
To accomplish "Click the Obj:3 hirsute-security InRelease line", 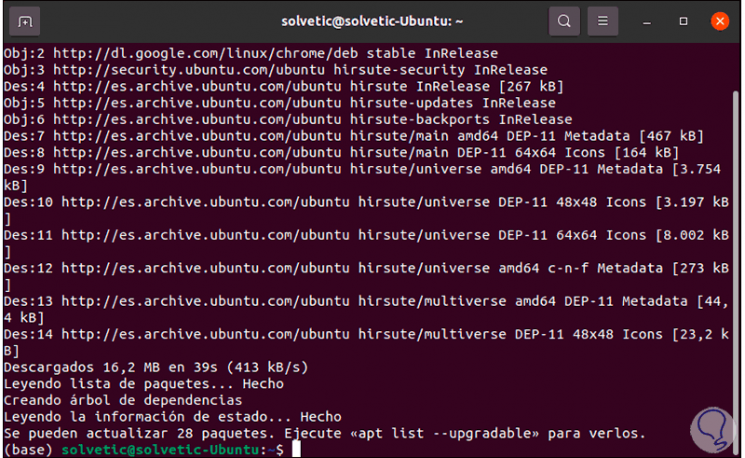I will [276, 70].
